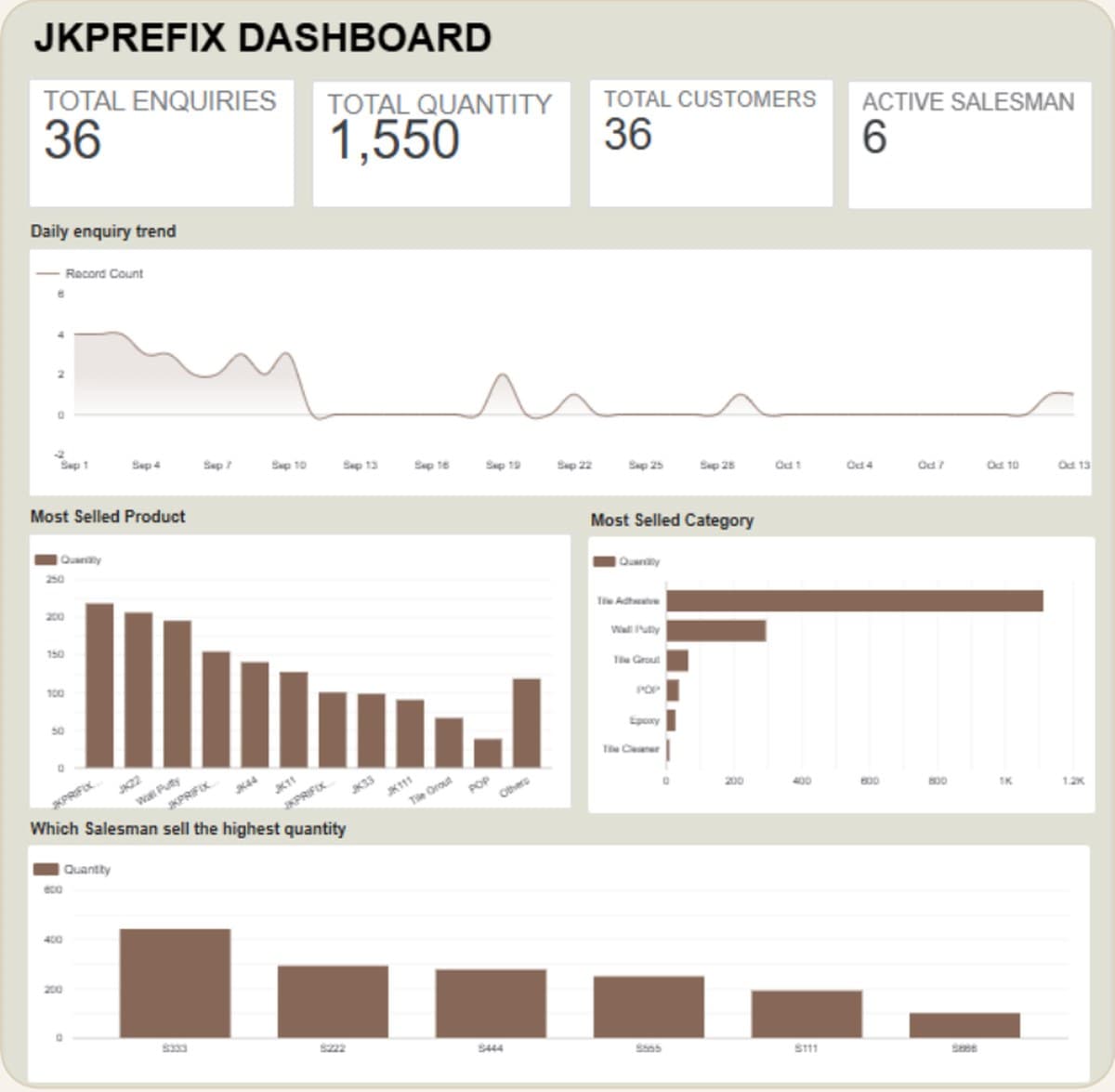Toggle Quantity legend swatch in Most Selled Product
Screen dimensions: 1115x1092
tap(46, 559)
